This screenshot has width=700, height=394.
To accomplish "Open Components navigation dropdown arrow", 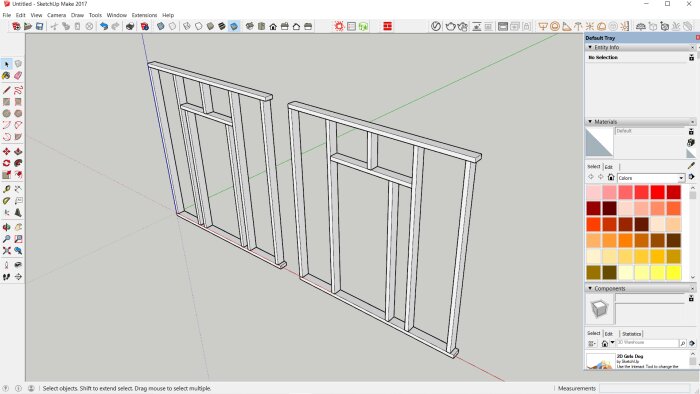I will coord(612,343).
